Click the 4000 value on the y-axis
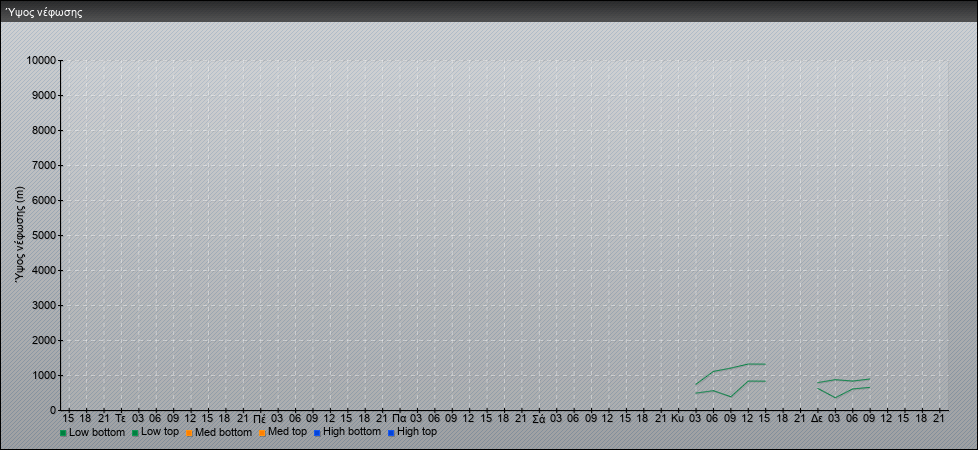The image size is (978, 450). [44, 270]
